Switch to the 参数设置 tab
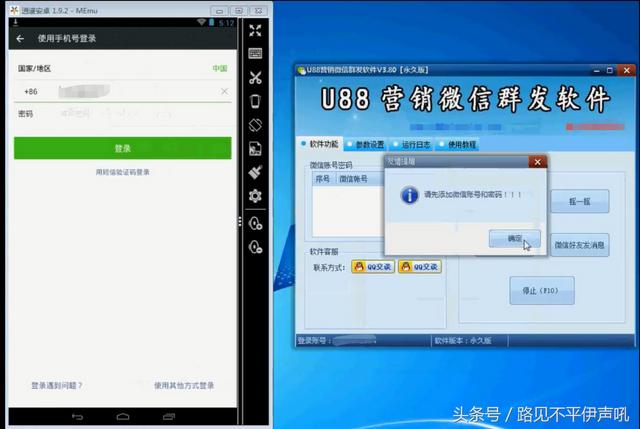 [x=366, y=144]
